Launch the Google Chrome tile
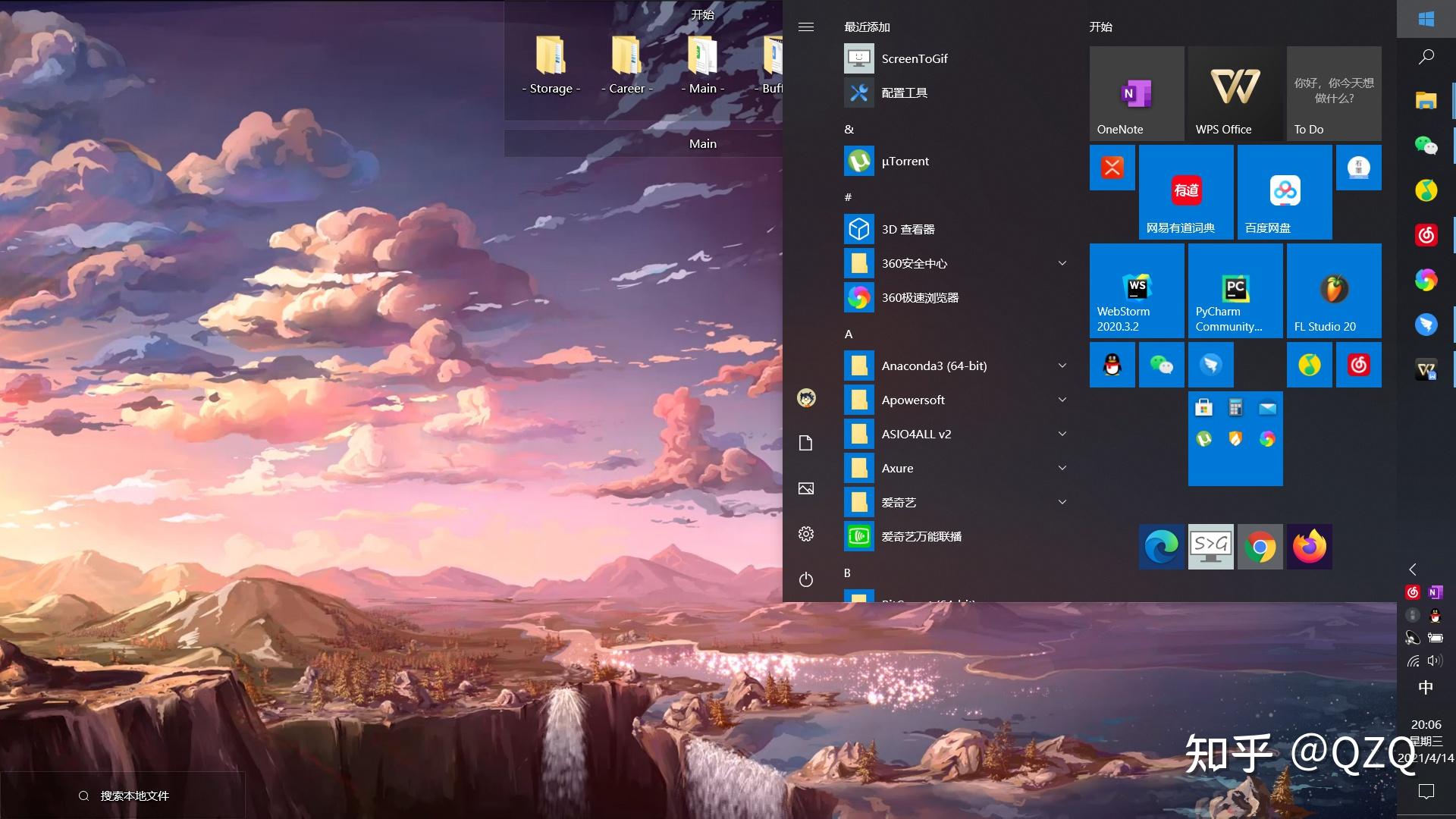1456x819 pixels. click(1260, 546)
